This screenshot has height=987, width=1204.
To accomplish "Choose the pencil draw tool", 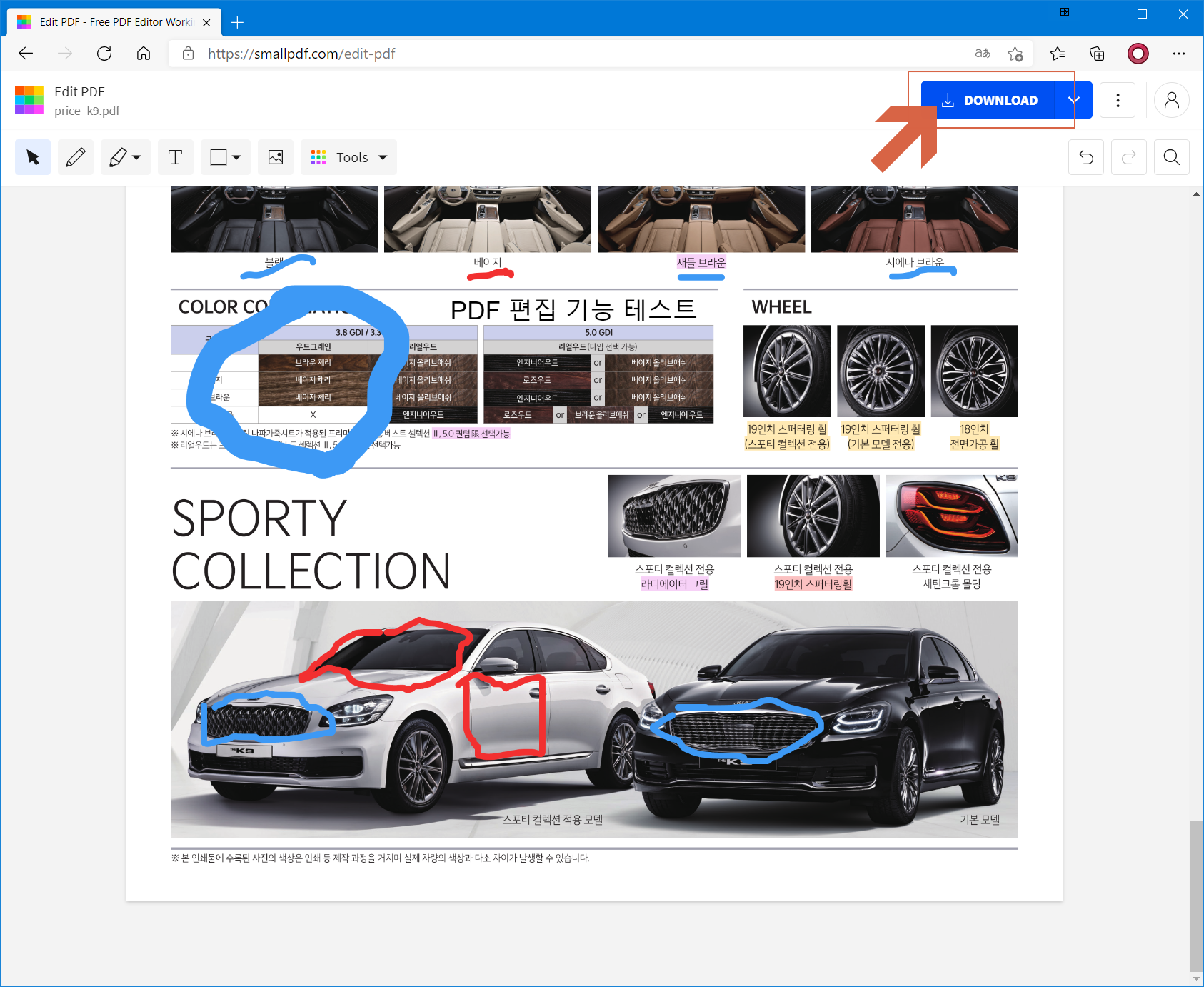I will (x=76, y=157).
